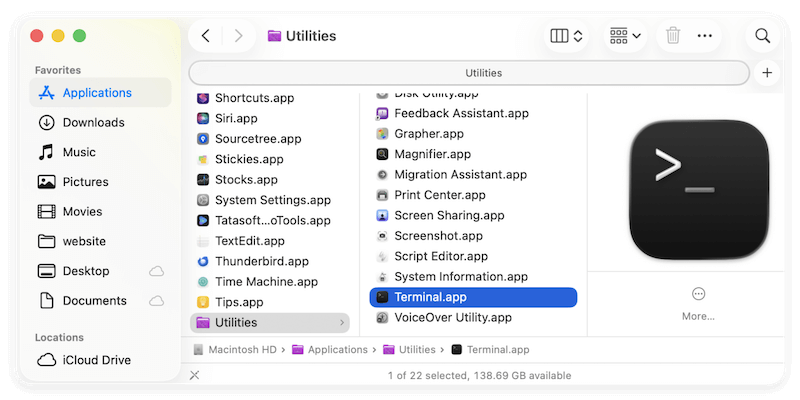Click Terminal.app in the path bar
Viewport: 800px width, 400px height.
(x=491, y=349)
